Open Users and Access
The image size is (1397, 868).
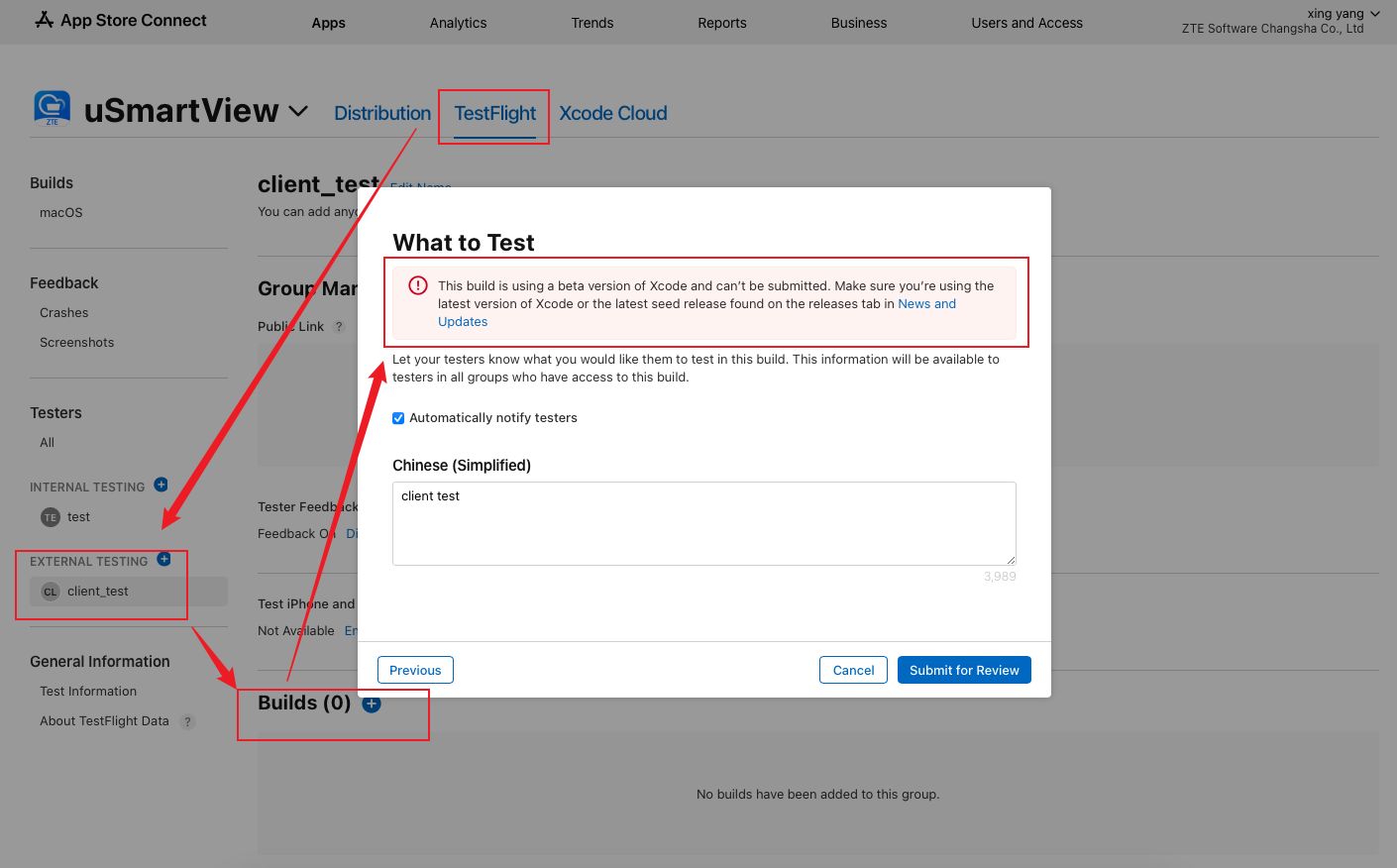(1027, 23)
